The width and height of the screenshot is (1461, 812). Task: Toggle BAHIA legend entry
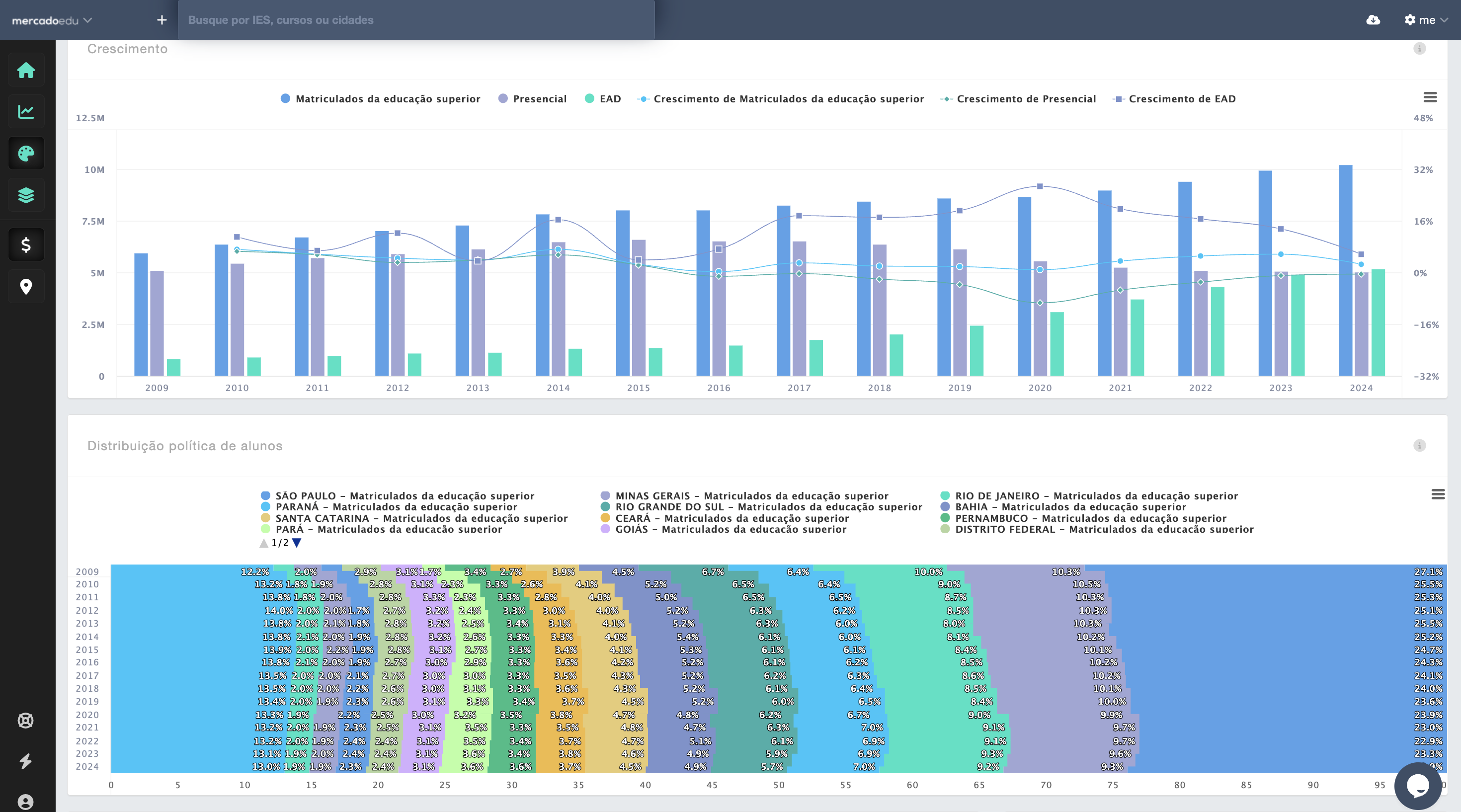pos(1063,507)
